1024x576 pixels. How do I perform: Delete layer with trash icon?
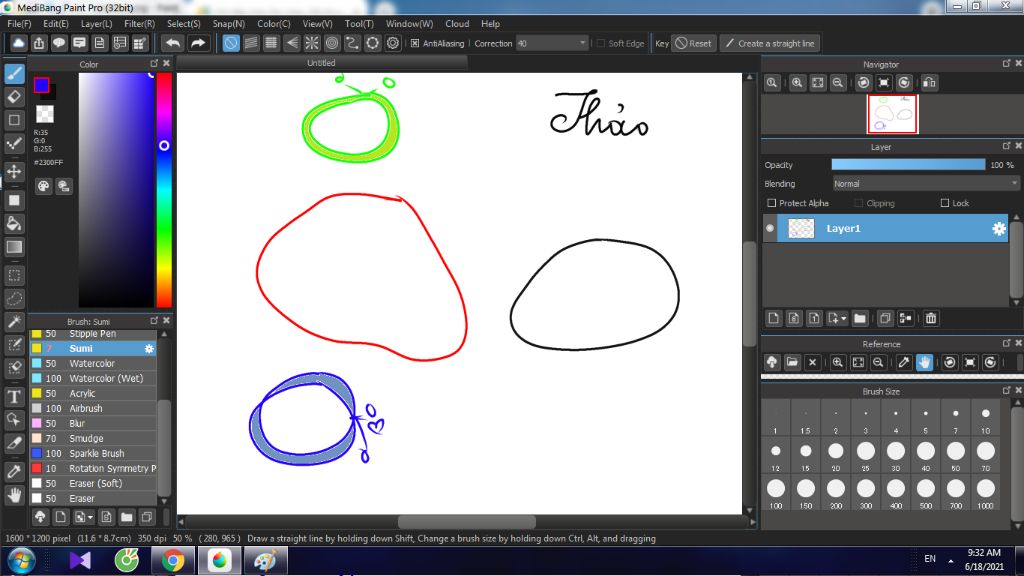click(x=931, y=318)
